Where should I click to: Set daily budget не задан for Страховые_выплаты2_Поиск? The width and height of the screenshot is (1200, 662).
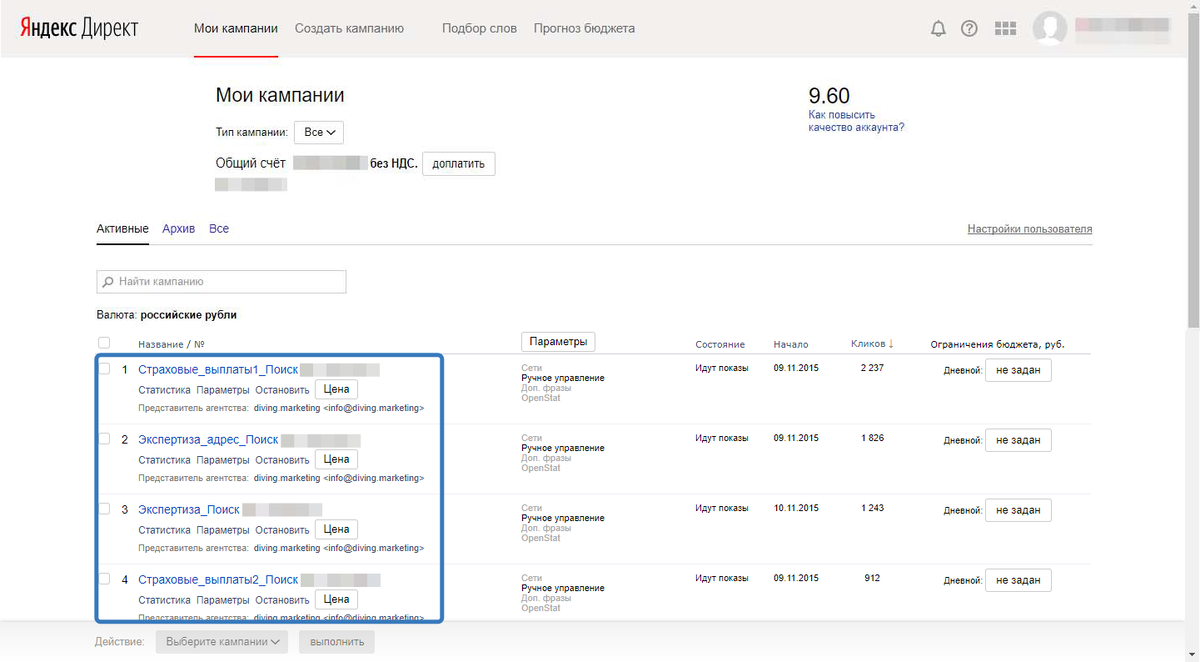[1018, 580]
